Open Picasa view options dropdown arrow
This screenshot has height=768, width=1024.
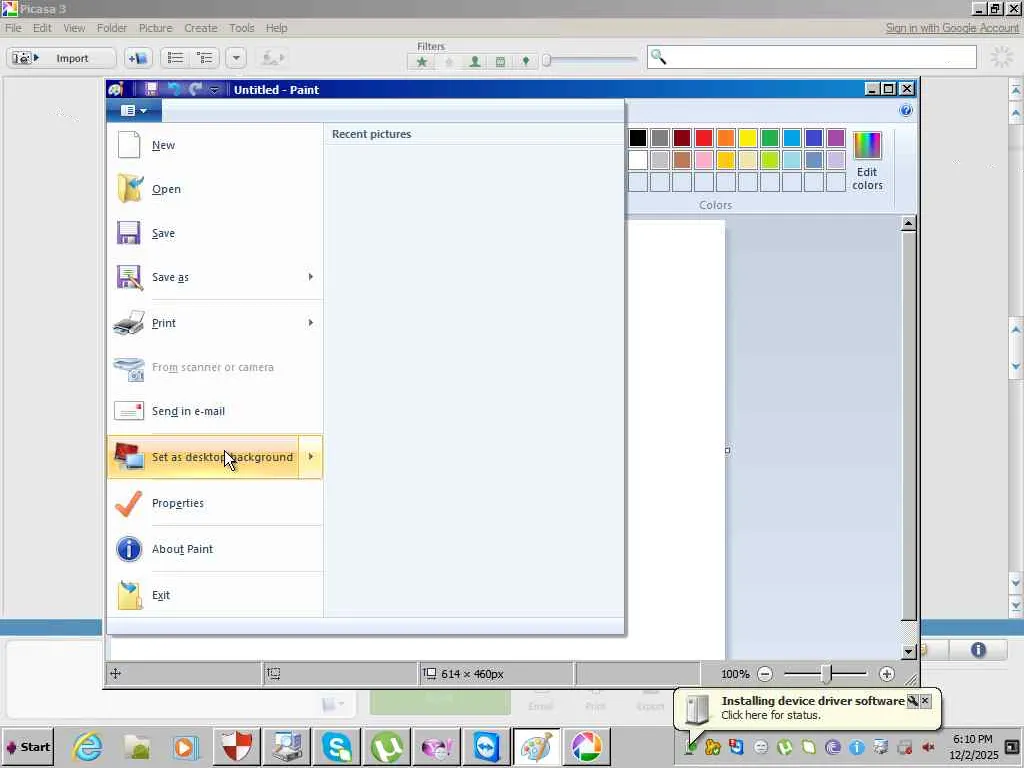tap(236, 58)
